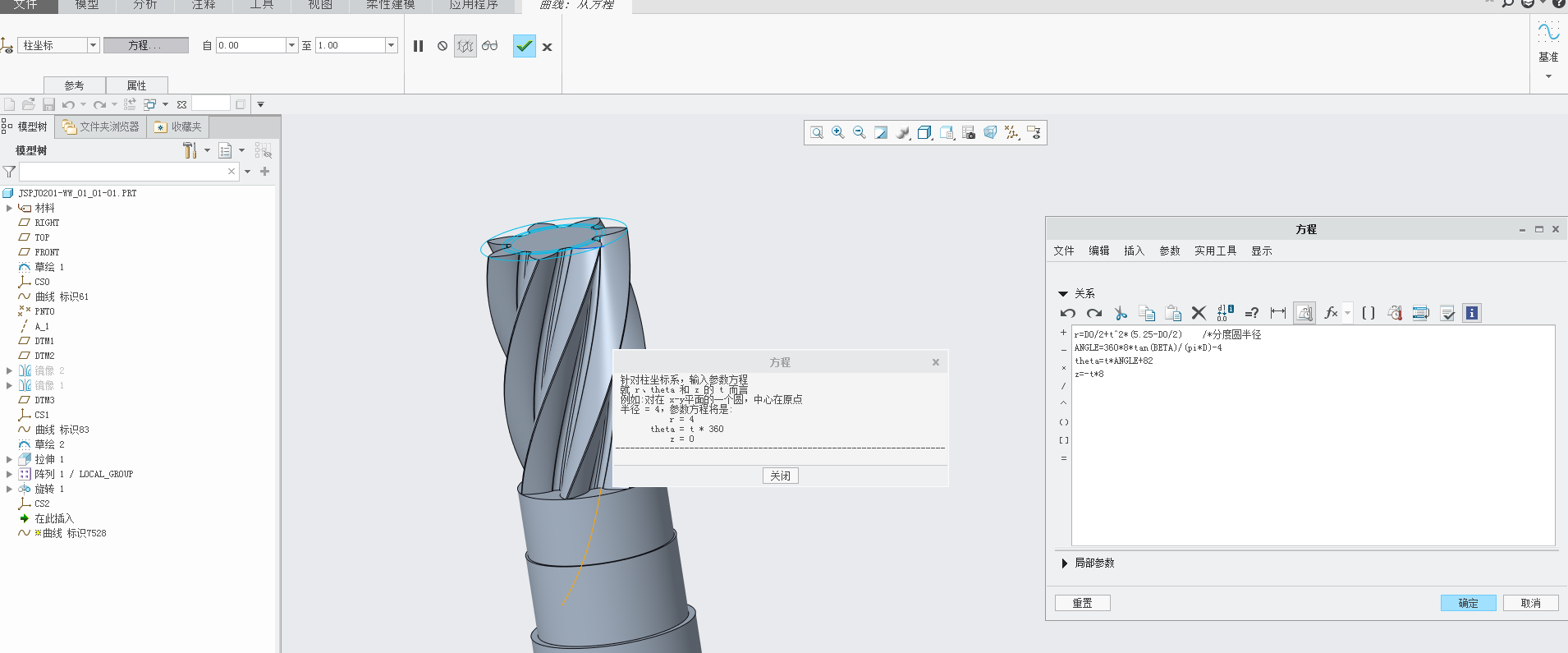Image resolution: width=1568 pixels, height=653 pixels.
Task: Open the 插入 menu in equation dialog
Action: click(1135, 251)
